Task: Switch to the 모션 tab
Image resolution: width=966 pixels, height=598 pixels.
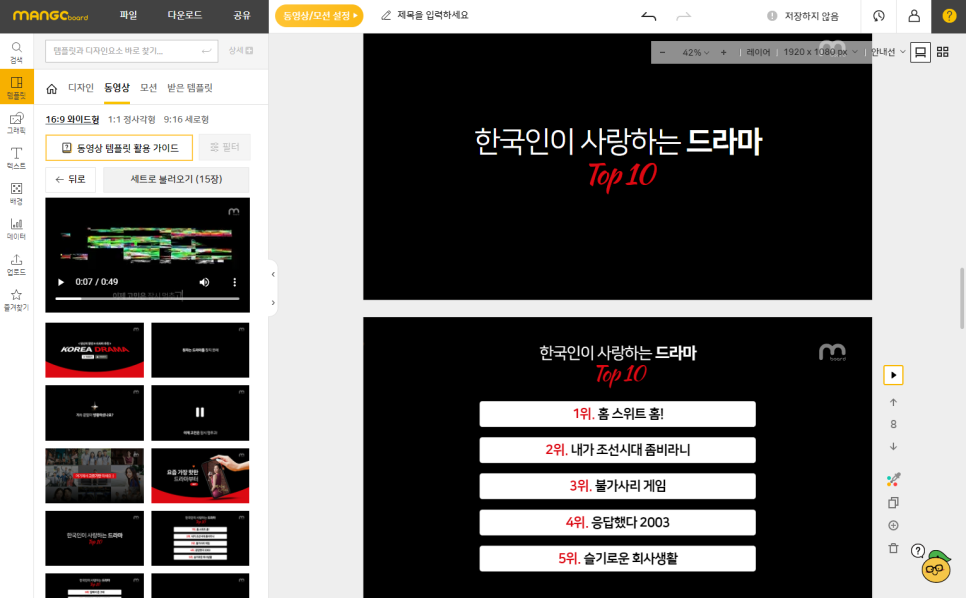Action: coord(148,87)
